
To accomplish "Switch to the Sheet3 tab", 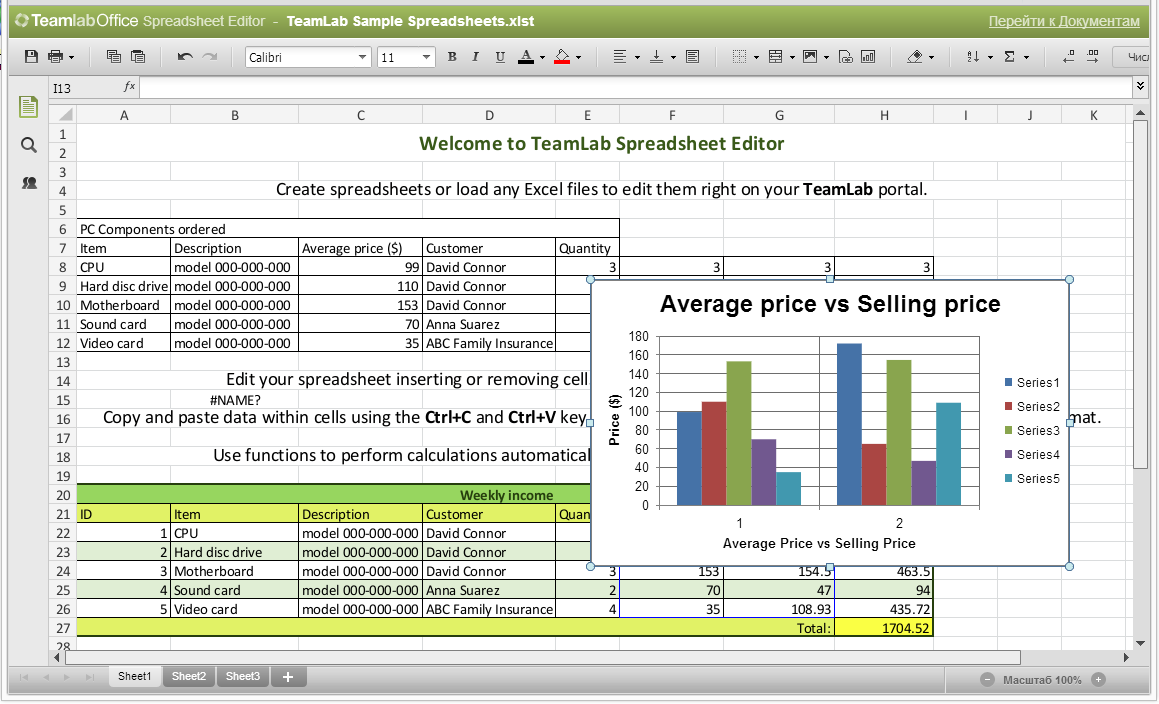I will point(242,677).
